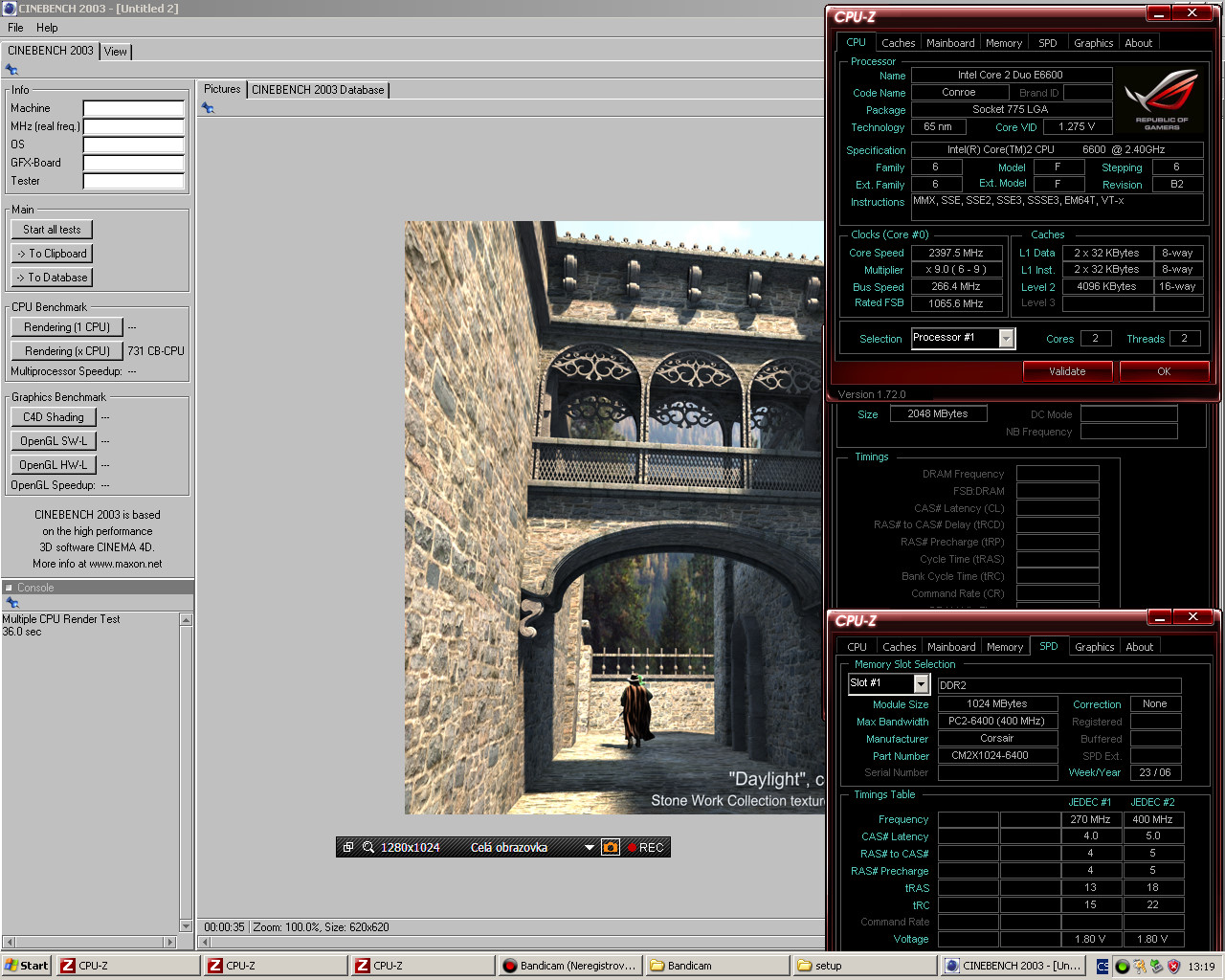This screenshot has height=980, width=1225.
Task: Open Memory tab in top CPU-Z window
Action: tap(1004, 43)
